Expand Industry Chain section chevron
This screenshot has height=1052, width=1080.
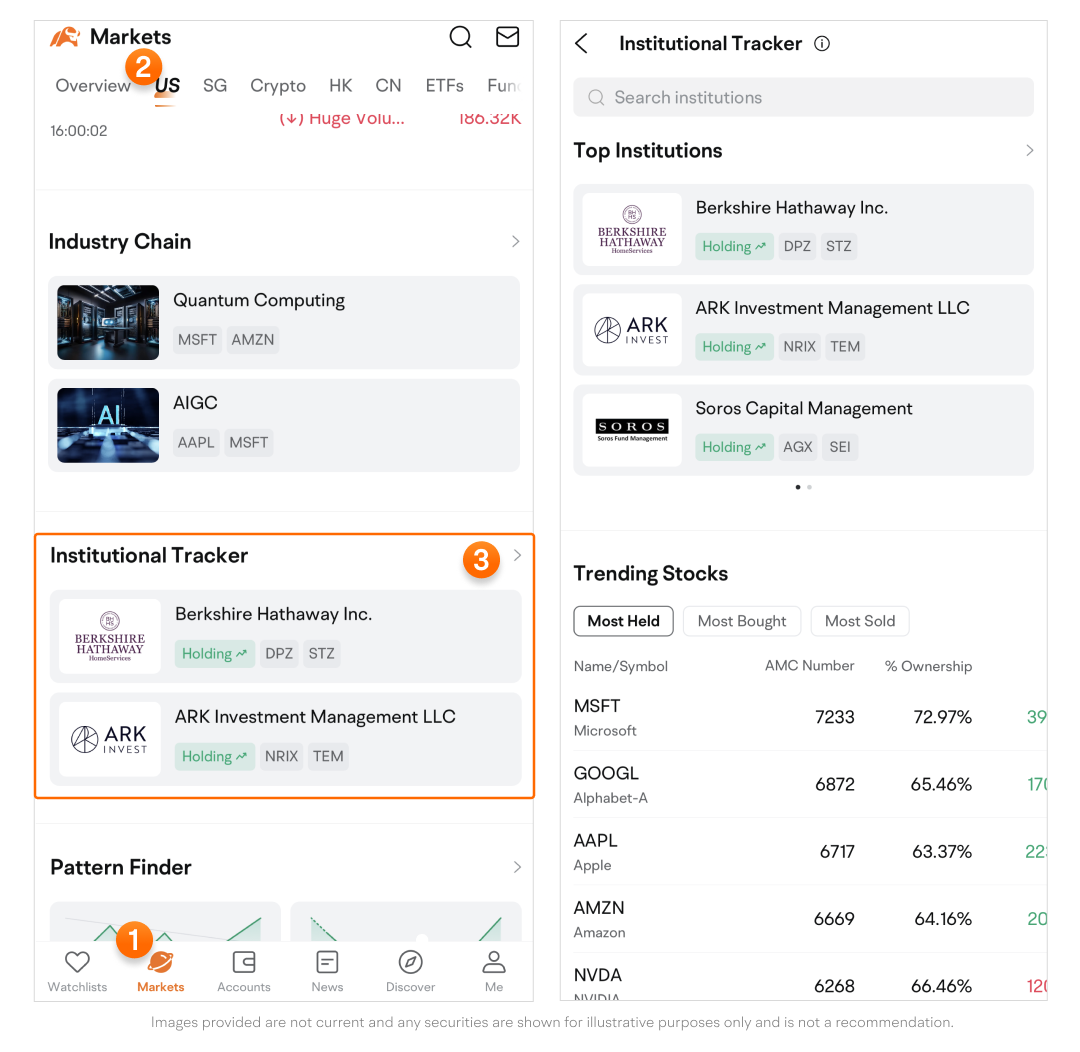(516, 242)
